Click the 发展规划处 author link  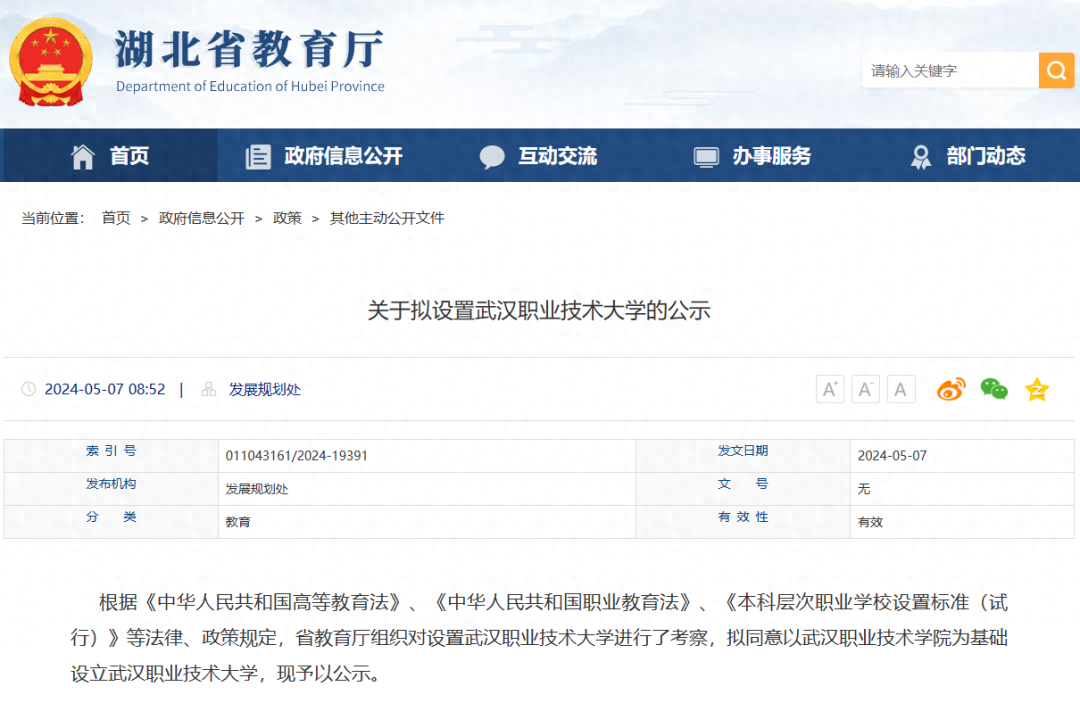pos(265,389)
